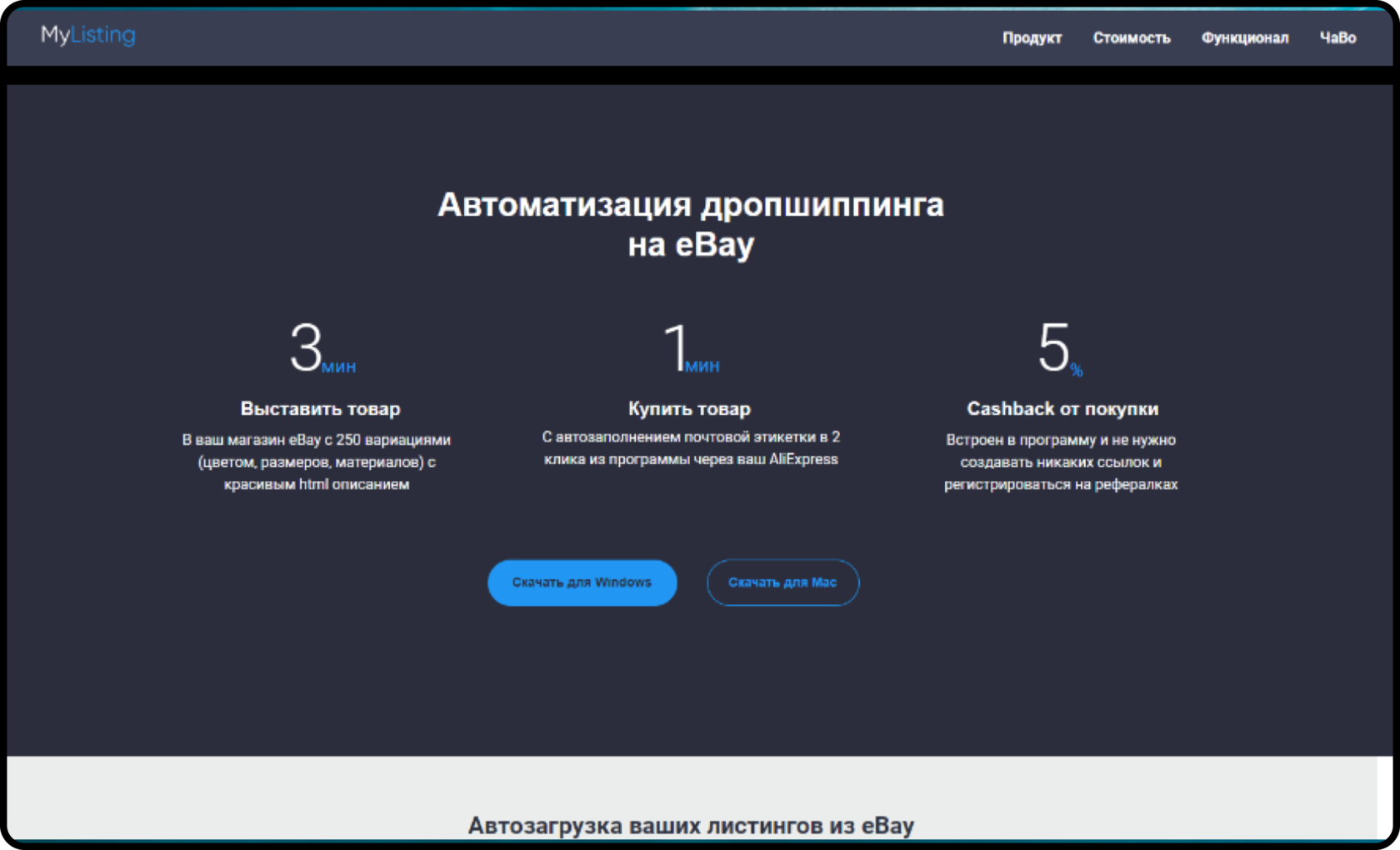Go to the Стоимость section
This screenshot has height=850, width=1400.
pos(1132,37)
